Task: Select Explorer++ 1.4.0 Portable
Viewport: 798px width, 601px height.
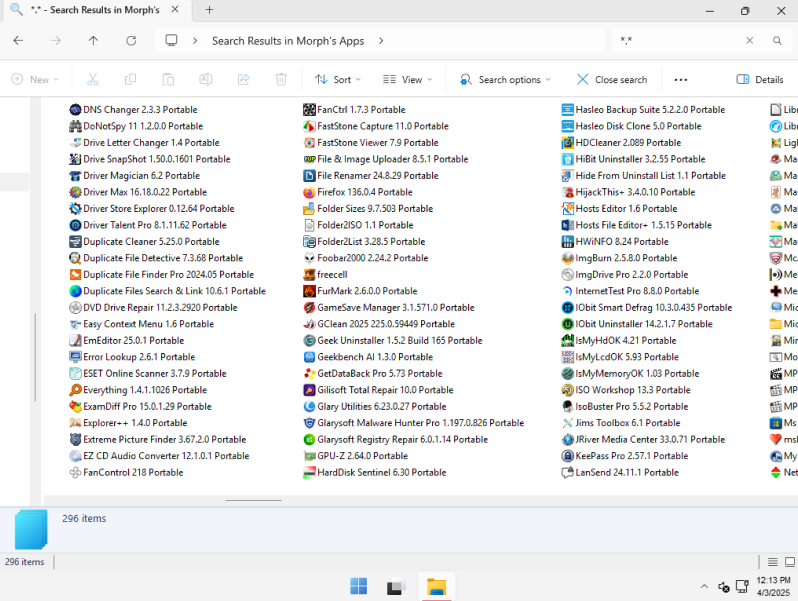Action: (128, 423)
